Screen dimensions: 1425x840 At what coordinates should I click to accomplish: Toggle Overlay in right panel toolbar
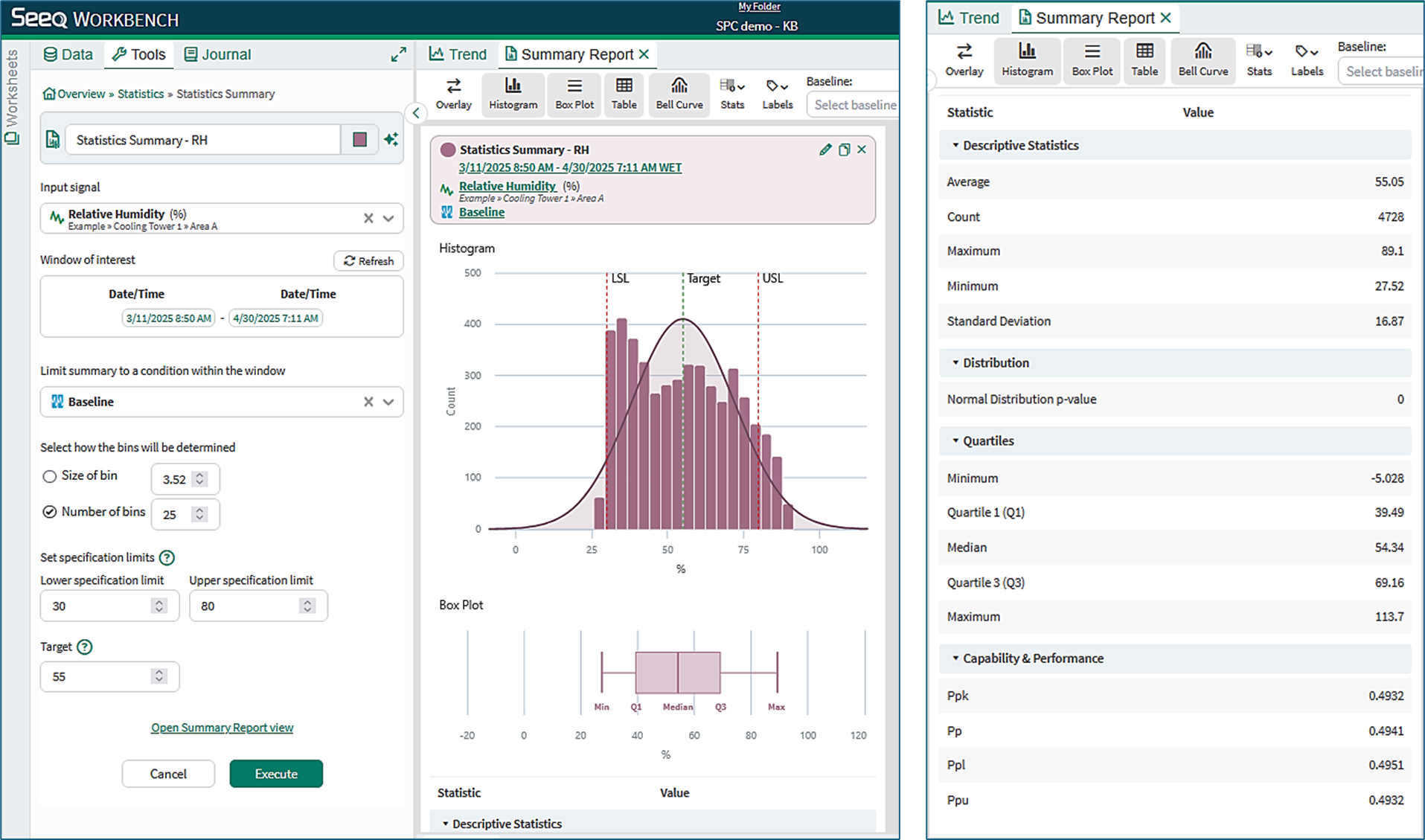coord(964,60)
